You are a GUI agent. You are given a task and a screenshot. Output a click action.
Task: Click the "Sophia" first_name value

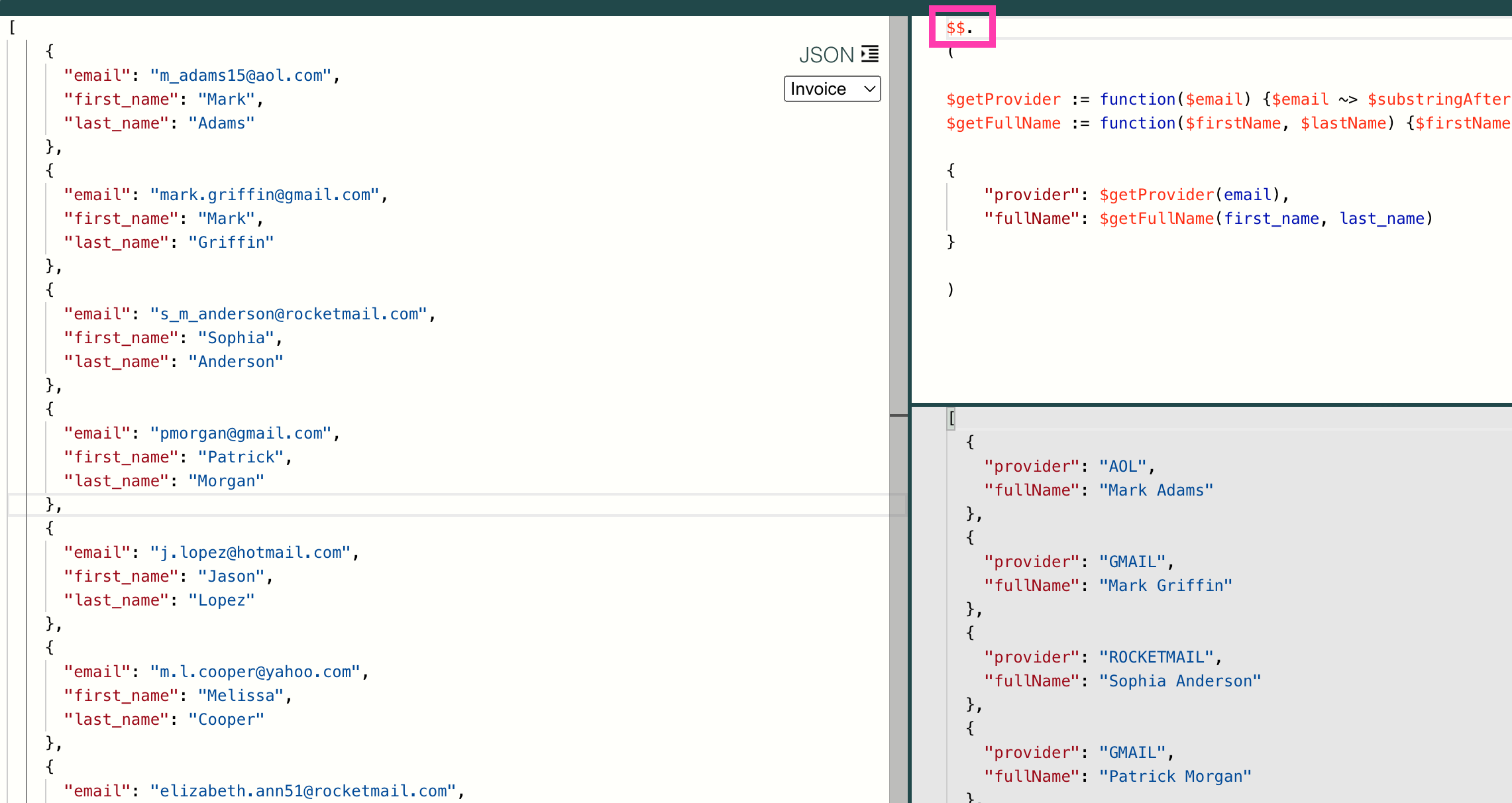tap(236, 338)
